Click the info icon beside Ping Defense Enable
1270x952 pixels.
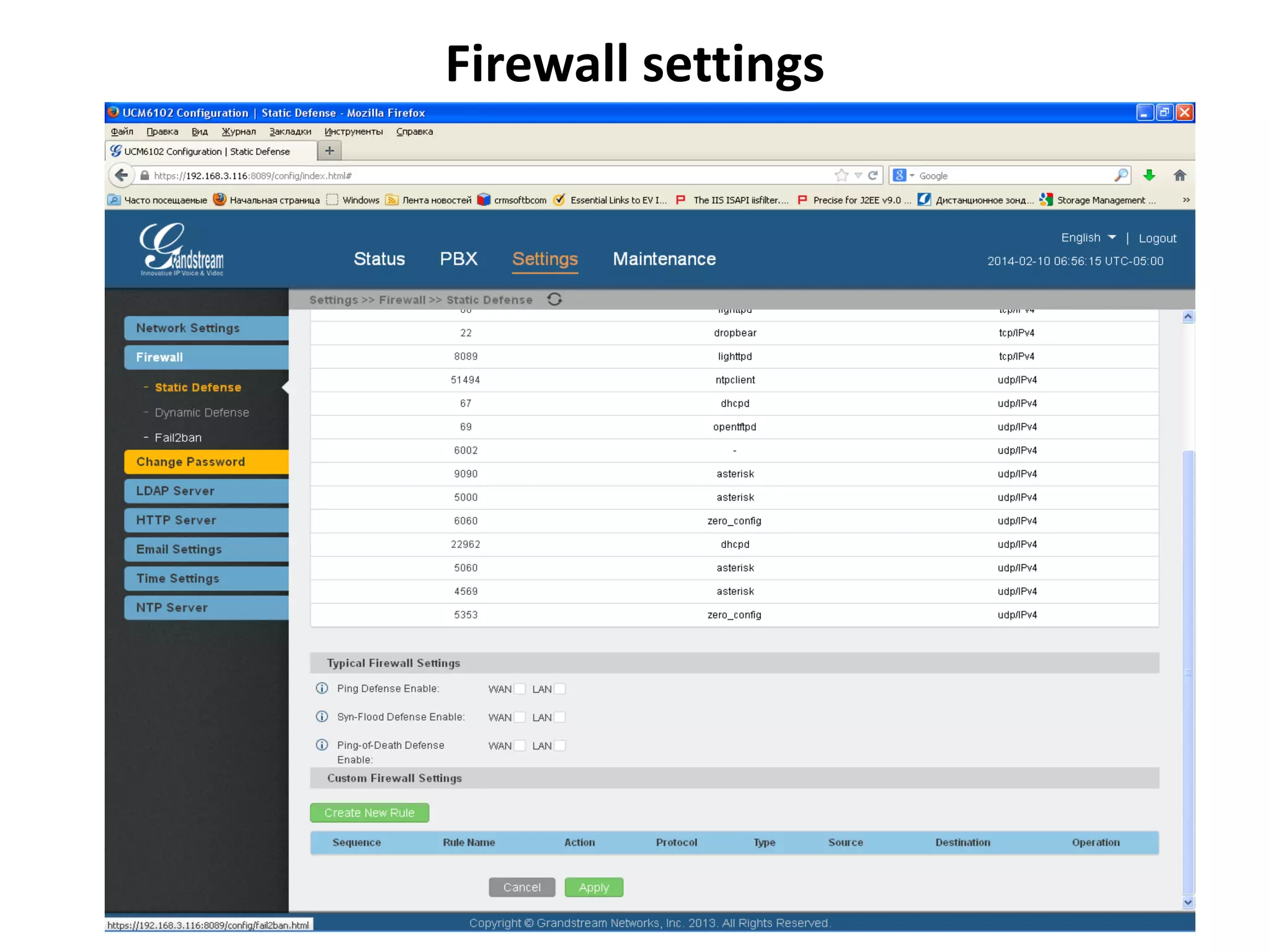coord(322,688)
